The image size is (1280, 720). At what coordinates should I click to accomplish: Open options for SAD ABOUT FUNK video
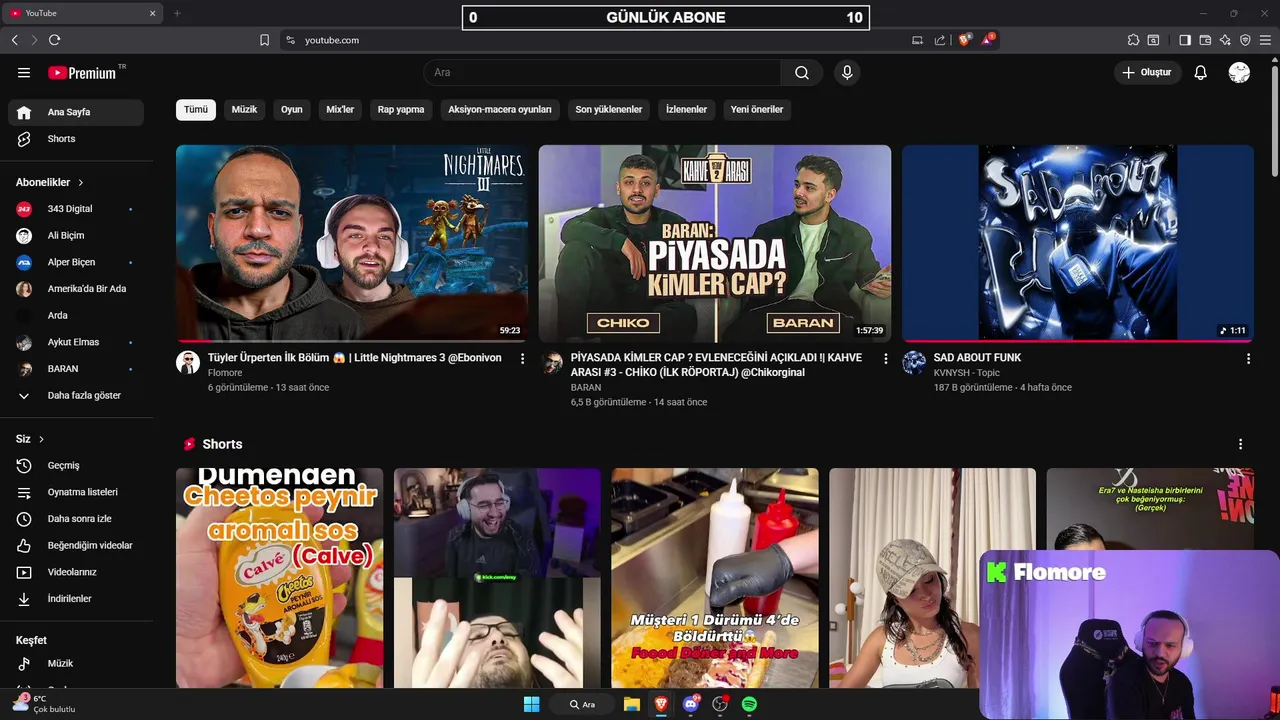(1248, 358)
